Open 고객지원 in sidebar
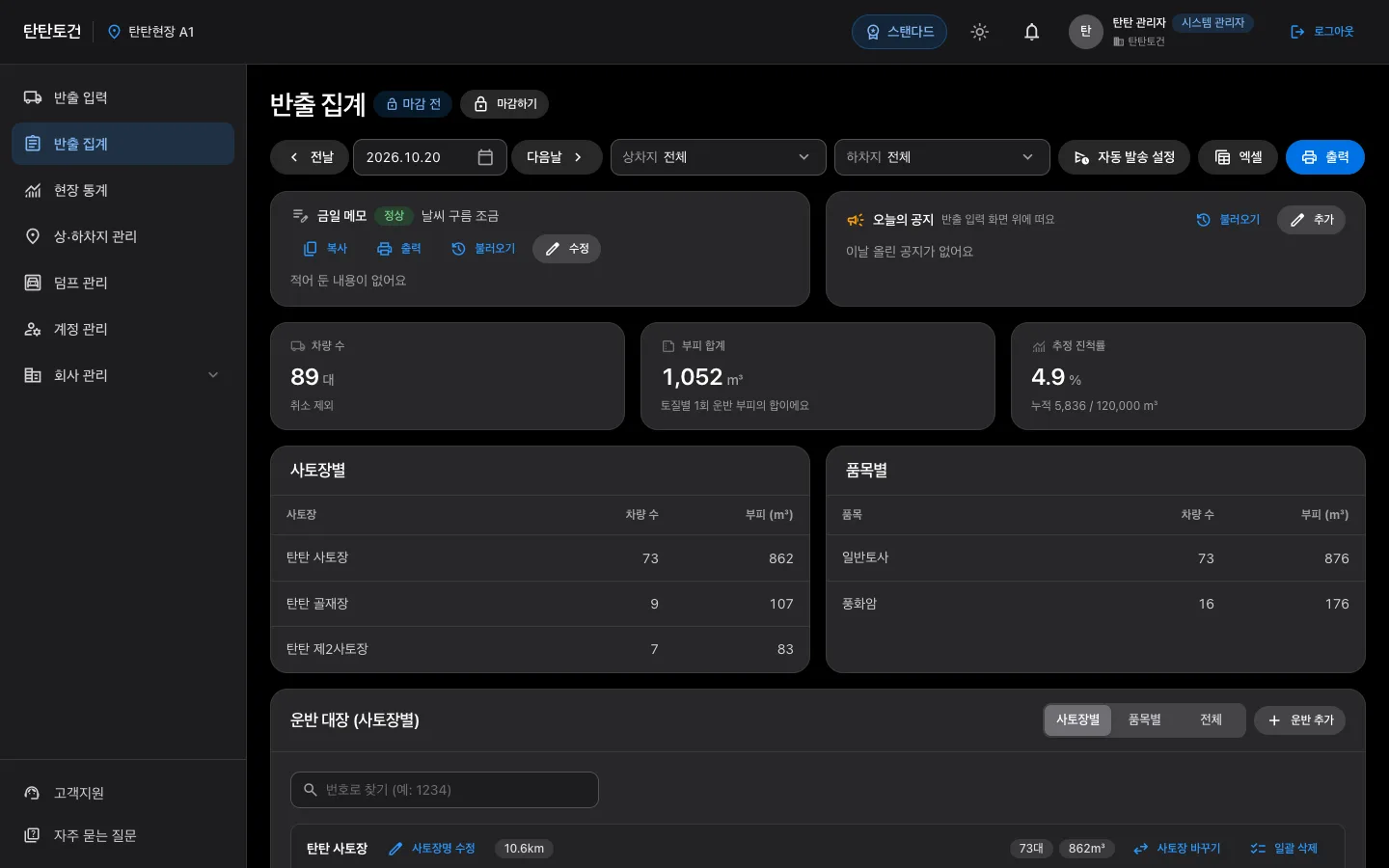 click(123, 793)
